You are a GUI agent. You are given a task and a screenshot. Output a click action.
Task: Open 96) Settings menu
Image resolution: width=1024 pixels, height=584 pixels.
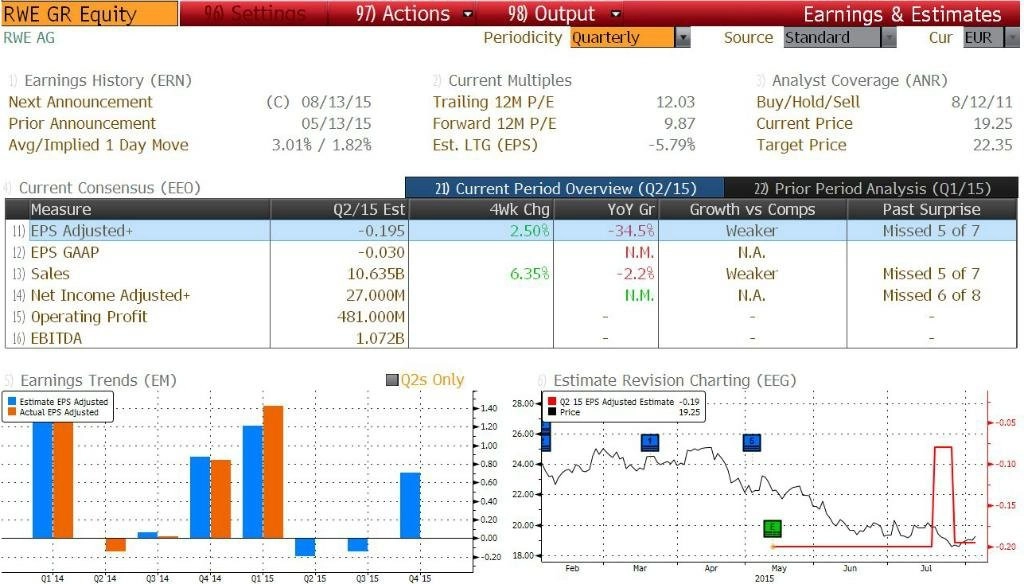point(254,14)
